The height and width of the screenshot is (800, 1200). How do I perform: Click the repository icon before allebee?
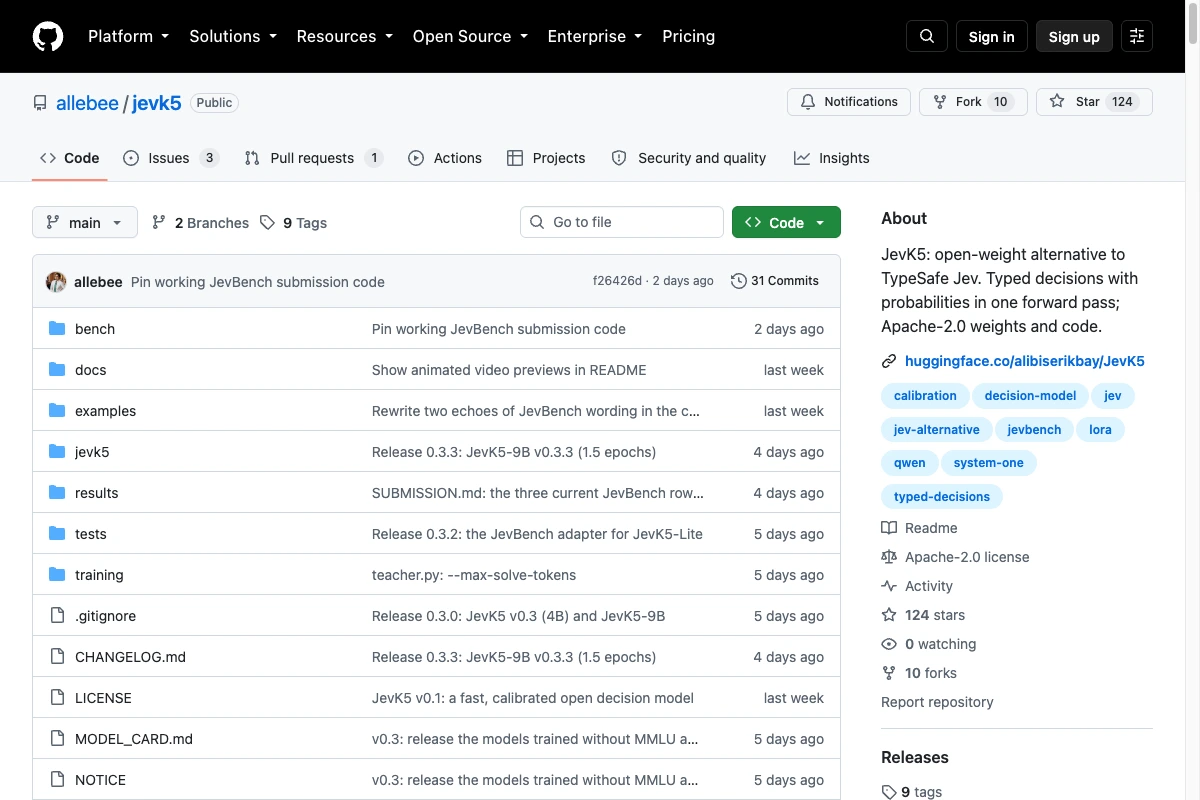(40, 103)
